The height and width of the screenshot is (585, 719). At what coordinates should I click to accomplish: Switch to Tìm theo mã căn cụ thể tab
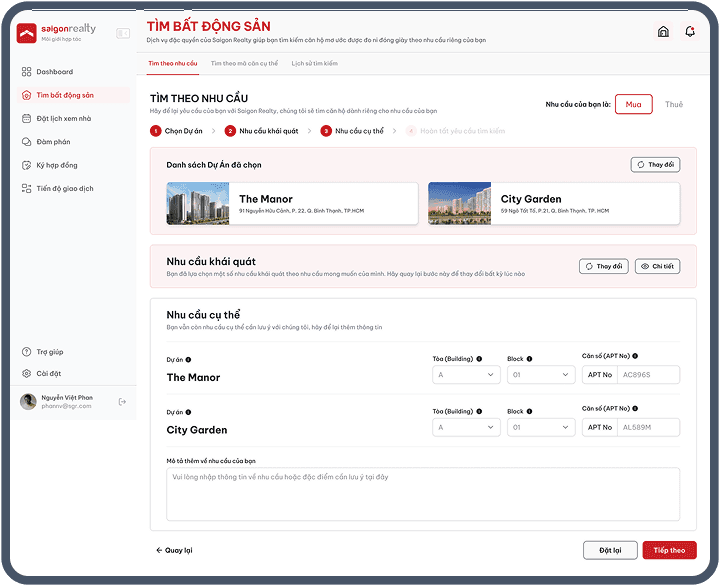point(244,63)
